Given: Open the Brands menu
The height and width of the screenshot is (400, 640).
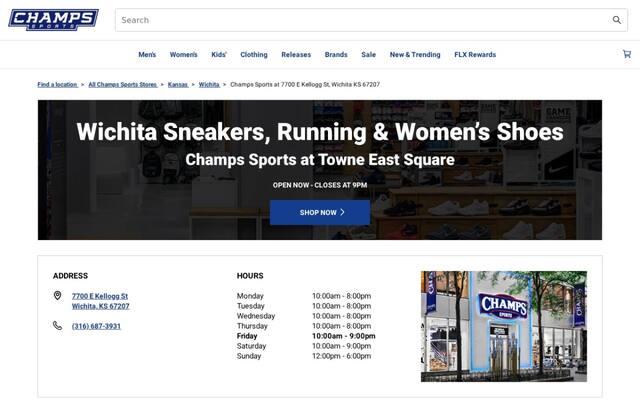Looking at the screenshot, I should [x=336, y=55].
